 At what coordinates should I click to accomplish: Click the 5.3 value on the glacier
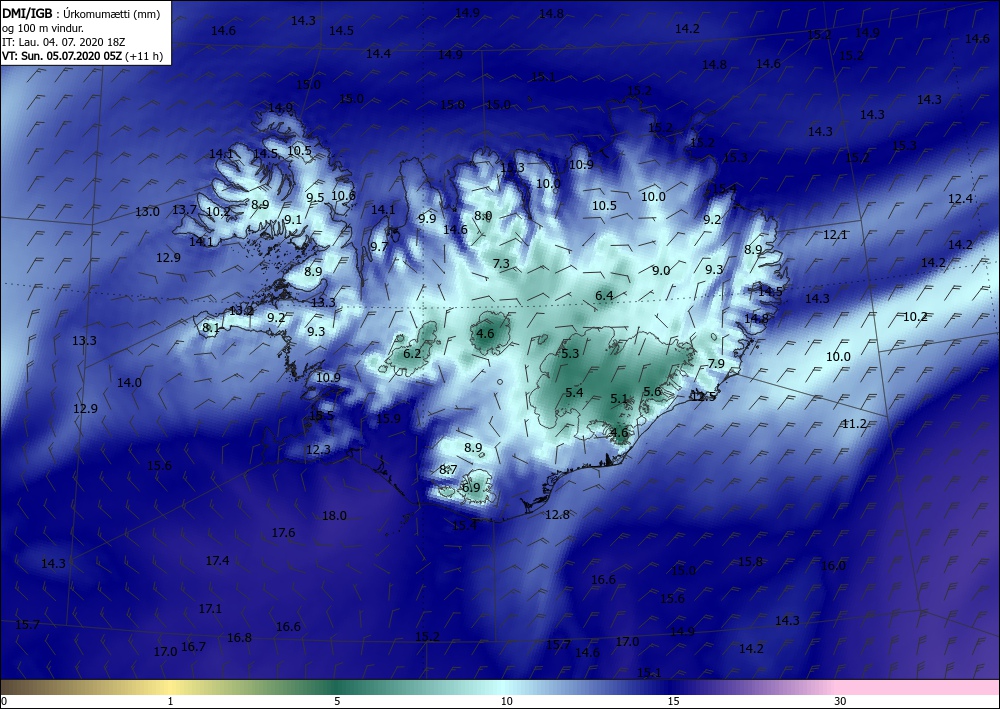coord(570,353)
